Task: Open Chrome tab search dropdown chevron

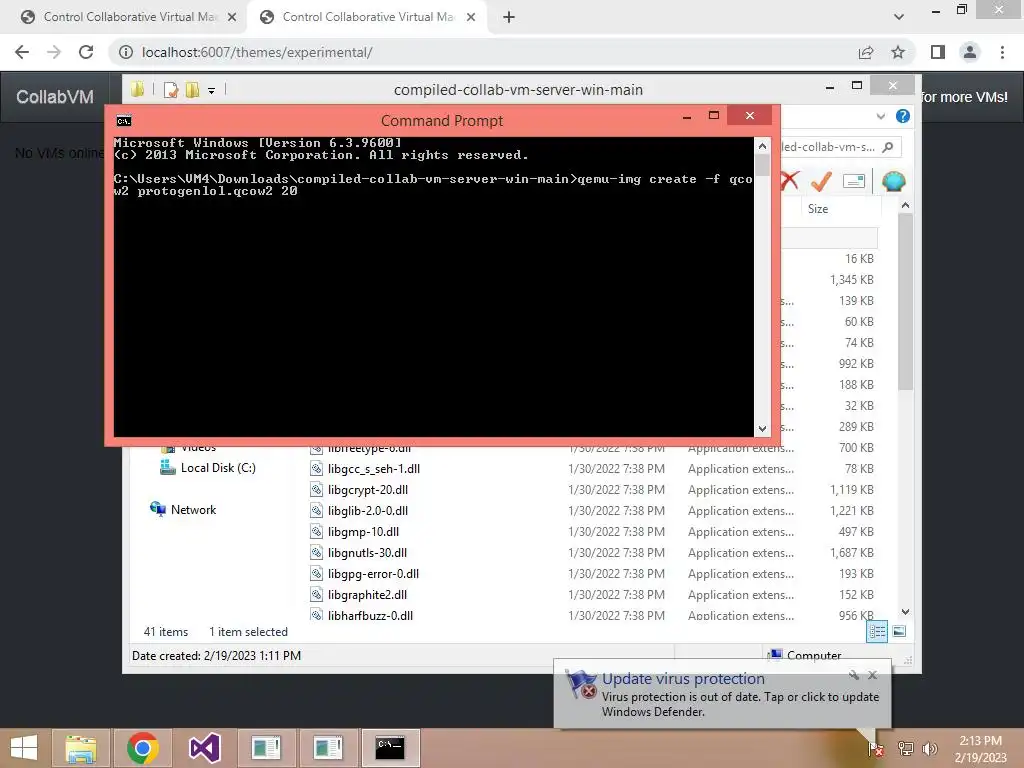Action: tap(899, 17)
